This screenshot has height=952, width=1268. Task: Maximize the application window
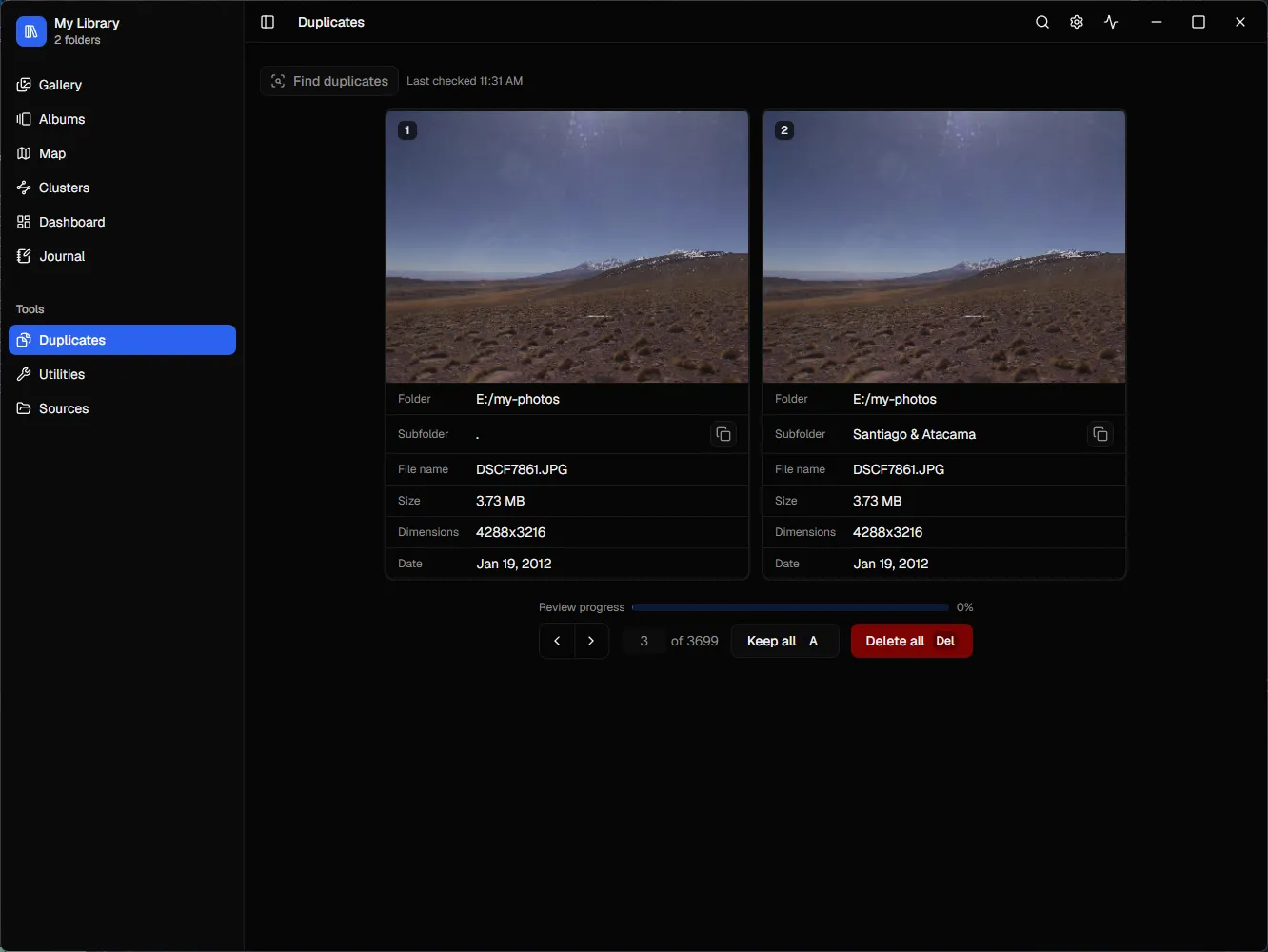tap(1199, 22)
